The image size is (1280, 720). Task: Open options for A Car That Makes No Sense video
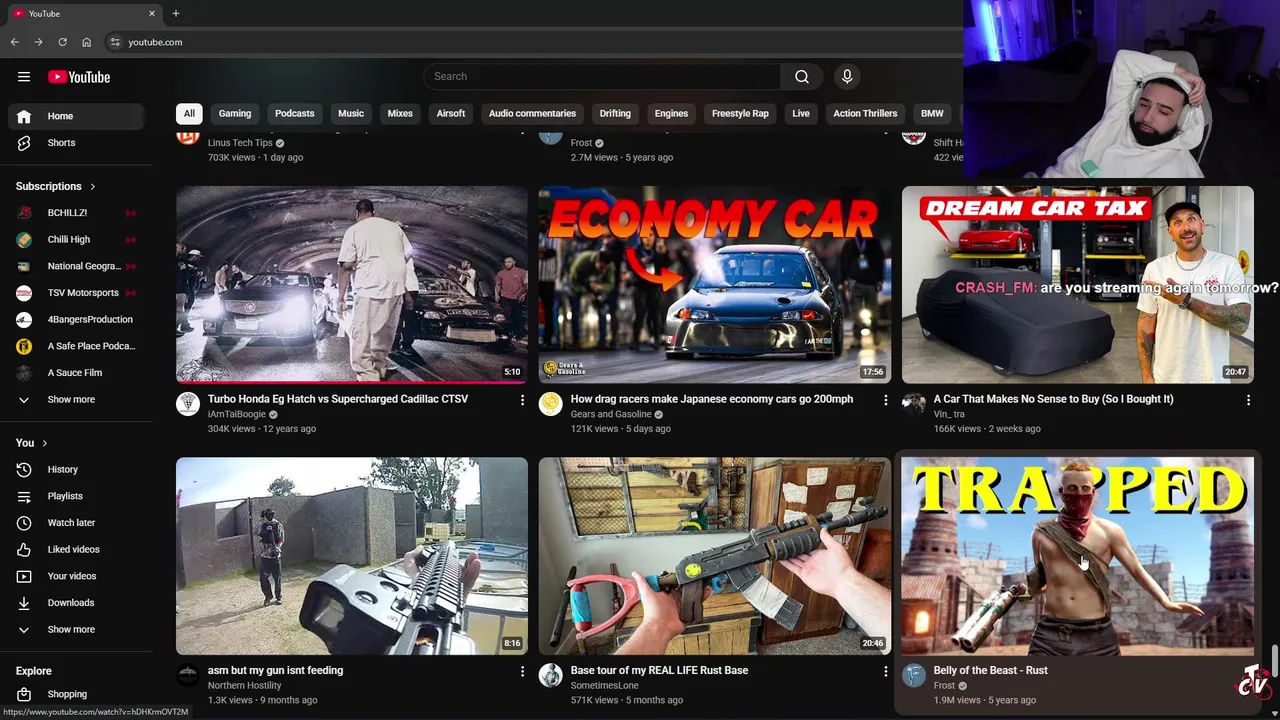coord(1248,400)
